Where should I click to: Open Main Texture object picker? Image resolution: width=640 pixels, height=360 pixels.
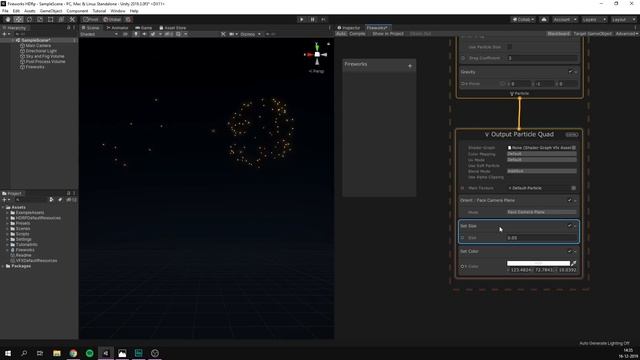[573, 188]
